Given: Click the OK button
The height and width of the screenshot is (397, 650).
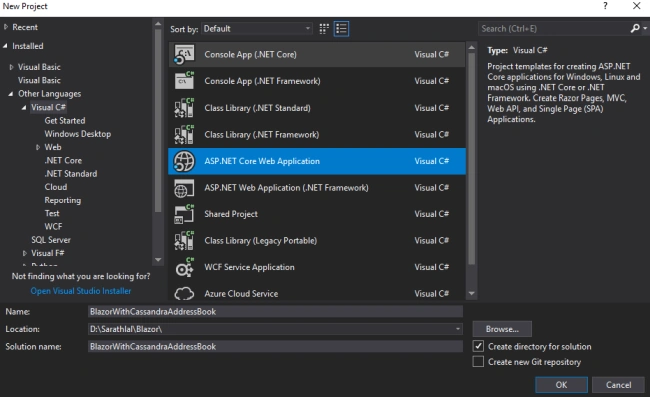Looking at the screenshot, I should click(x=561, y=385).
